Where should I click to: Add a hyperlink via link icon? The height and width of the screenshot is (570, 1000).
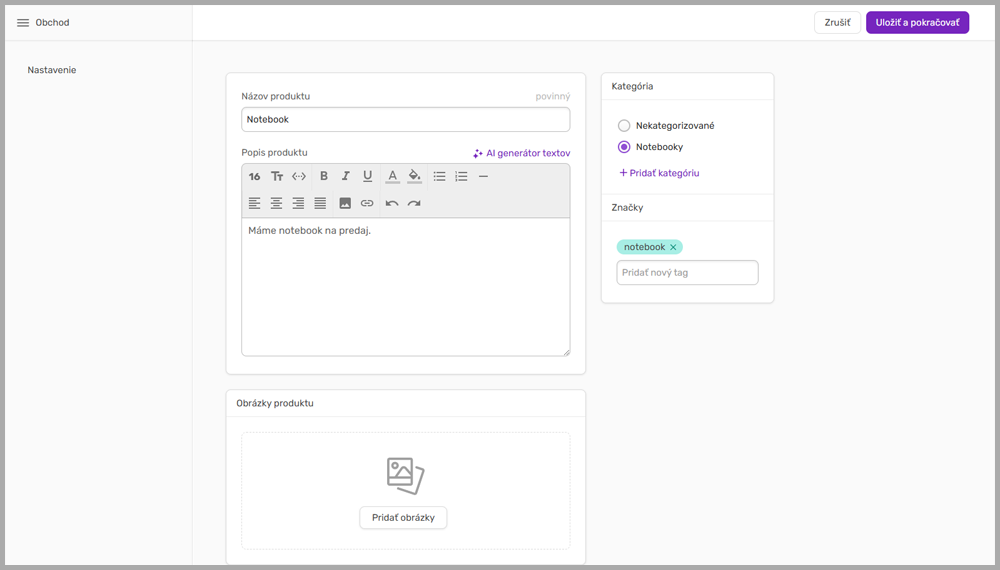[367, 203]
